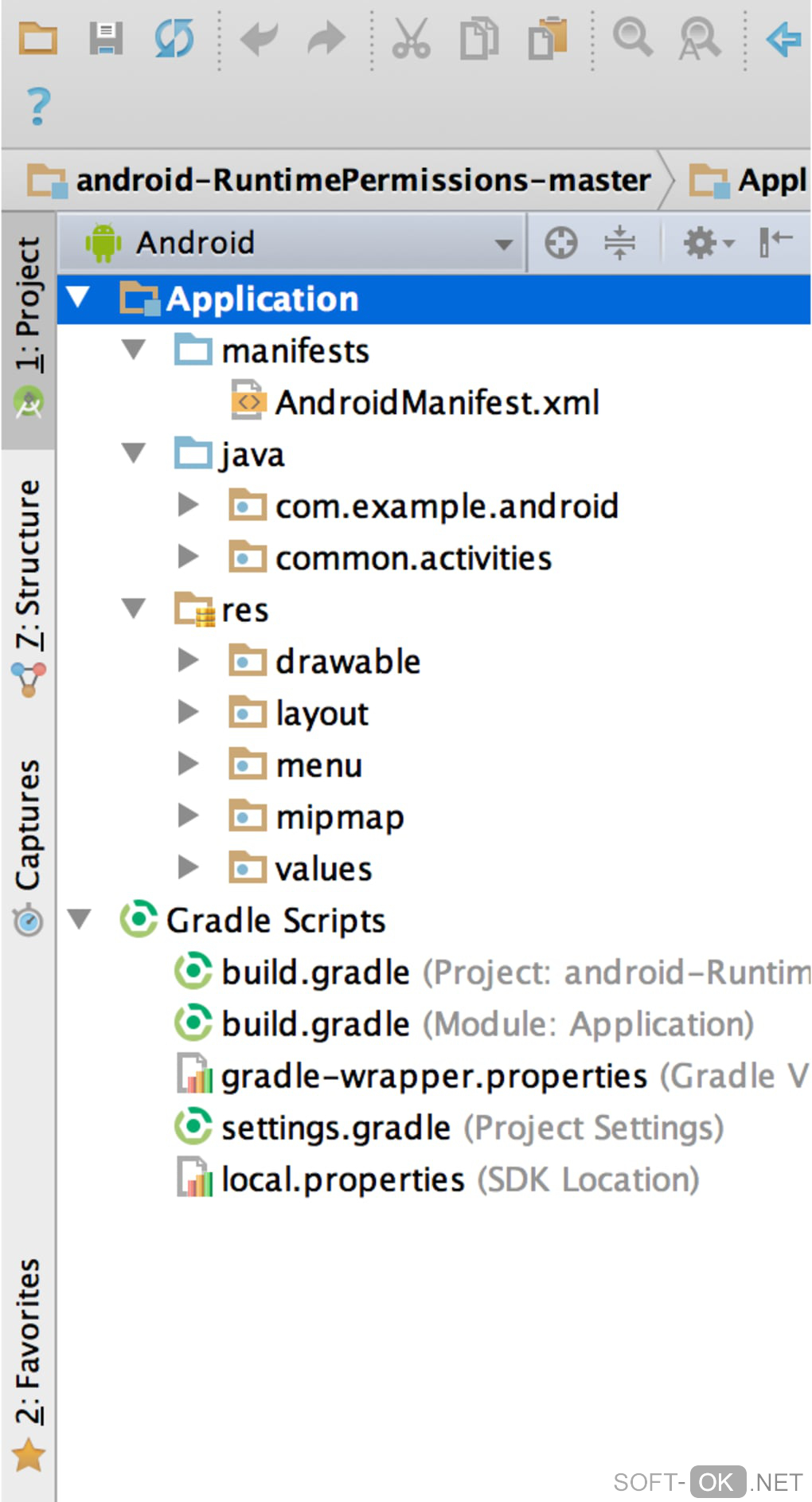Select the java folder label
The height and width of the screenshot is (1502, 812).
(252, 456)
